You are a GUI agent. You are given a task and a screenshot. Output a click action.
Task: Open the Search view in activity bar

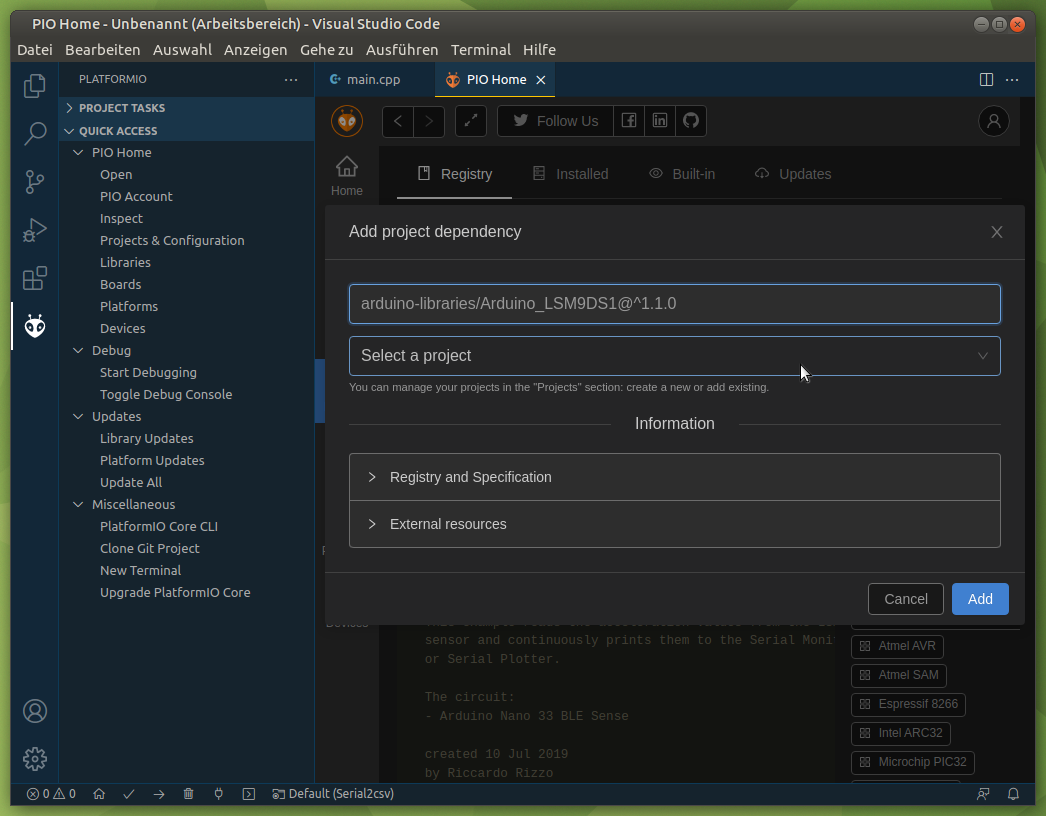[35, 133]
